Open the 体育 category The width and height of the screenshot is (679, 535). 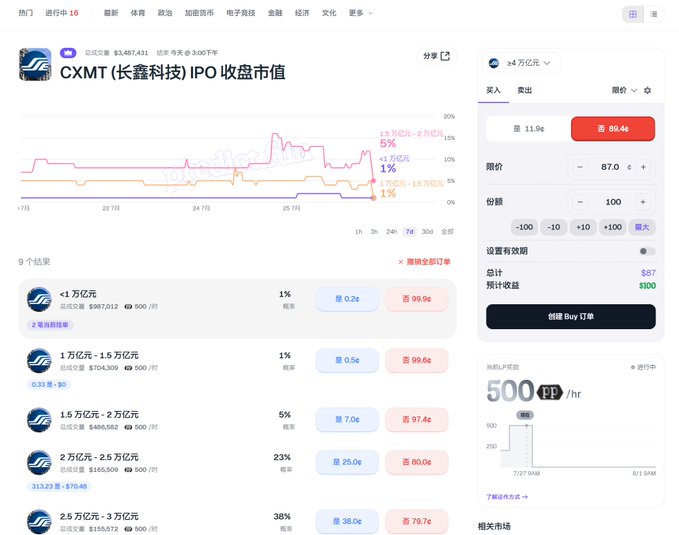pyautogui.click(x=138, y=13)
